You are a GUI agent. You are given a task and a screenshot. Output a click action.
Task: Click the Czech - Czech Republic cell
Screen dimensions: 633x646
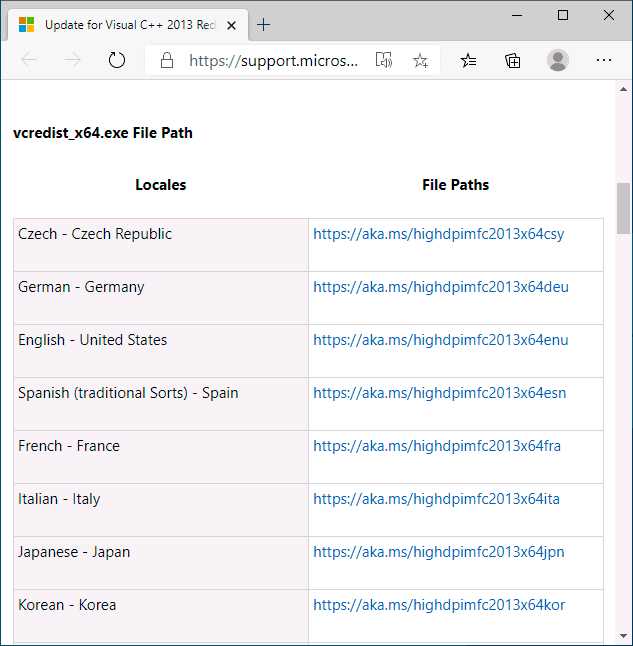pyautogui.click(x=161, y=245)
